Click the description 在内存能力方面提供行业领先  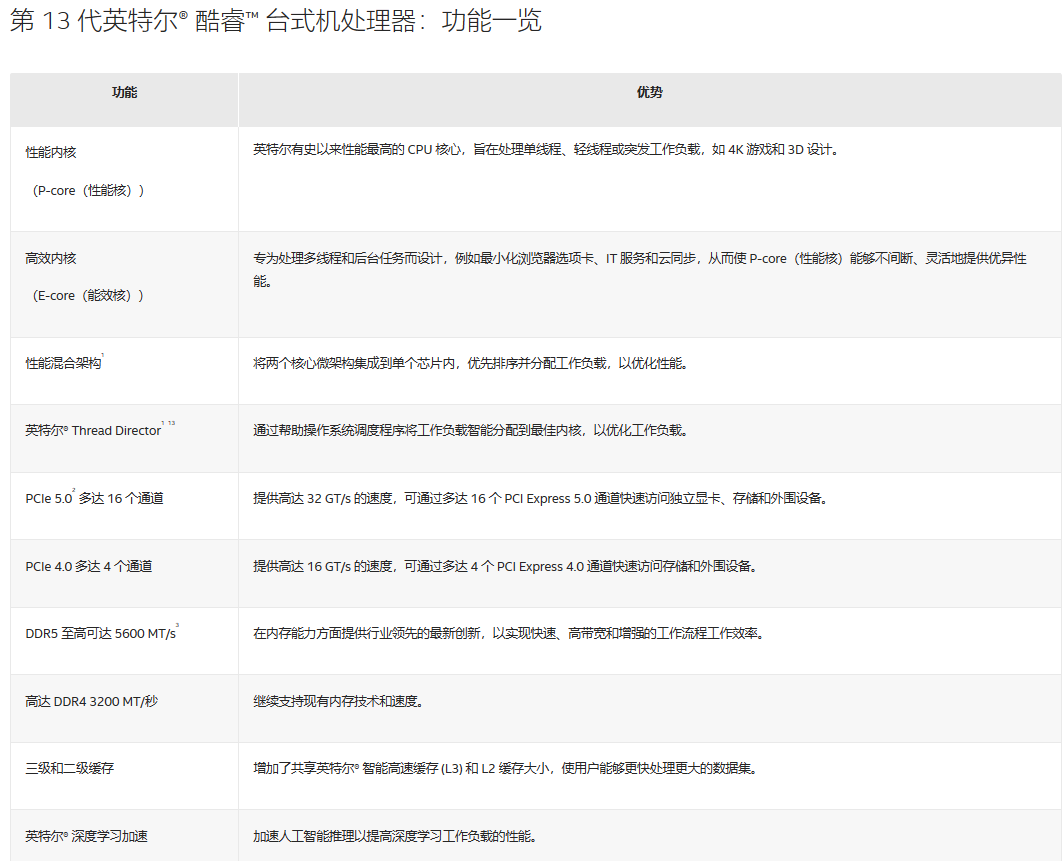click(510, 633)
